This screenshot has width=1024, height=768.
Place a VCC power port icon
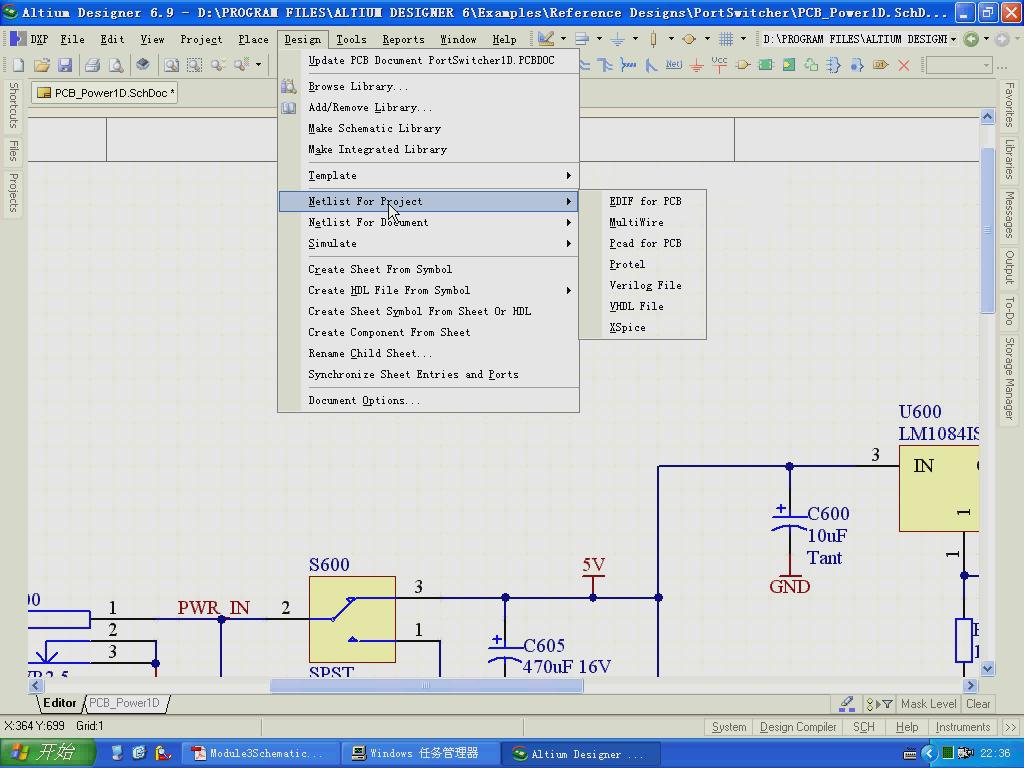719,64
